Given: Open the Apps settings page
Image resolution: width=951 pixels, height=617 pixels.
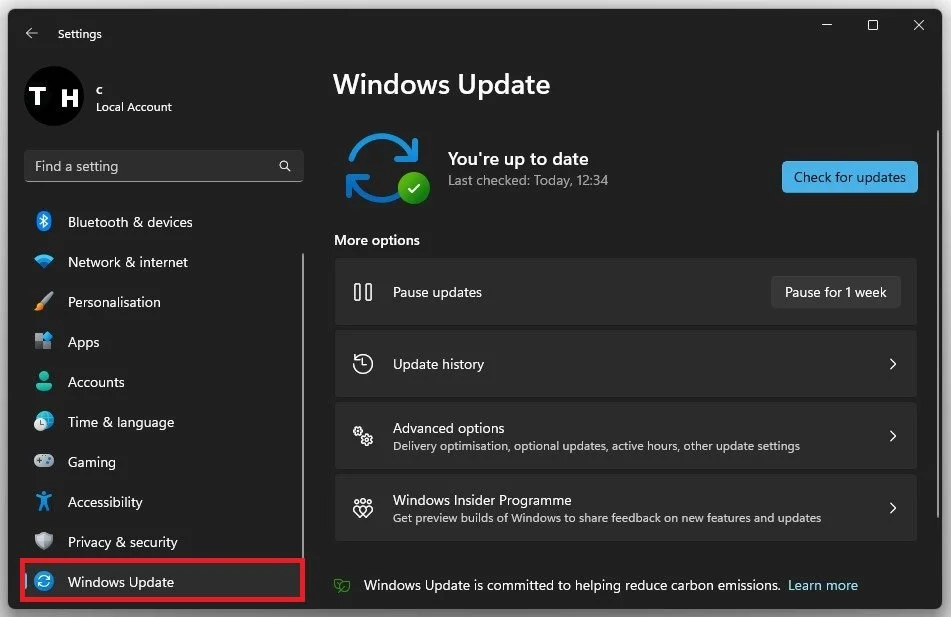Looking at the screenshot, I should pos(163,342).
